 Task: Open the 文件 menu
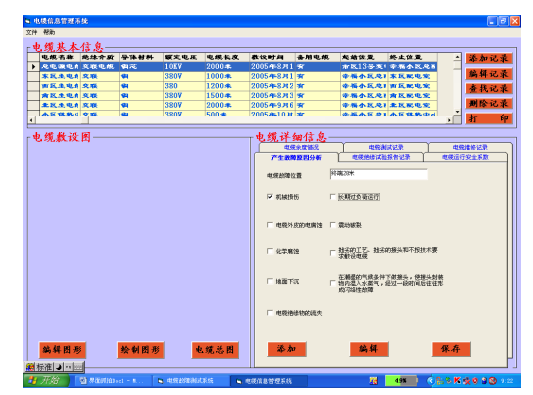click(31, 32)
